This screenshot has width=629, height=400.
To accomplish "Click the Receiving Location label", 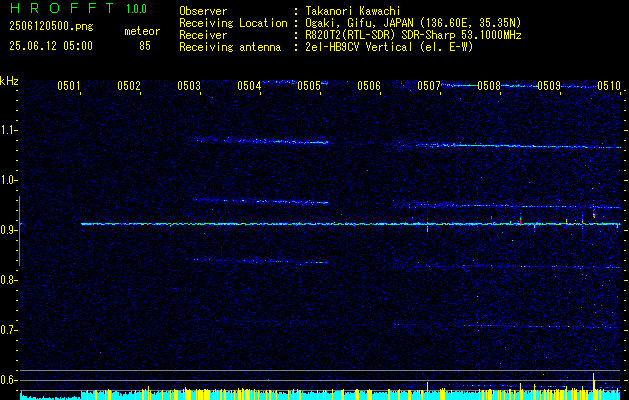I will [x=233, y=23].
